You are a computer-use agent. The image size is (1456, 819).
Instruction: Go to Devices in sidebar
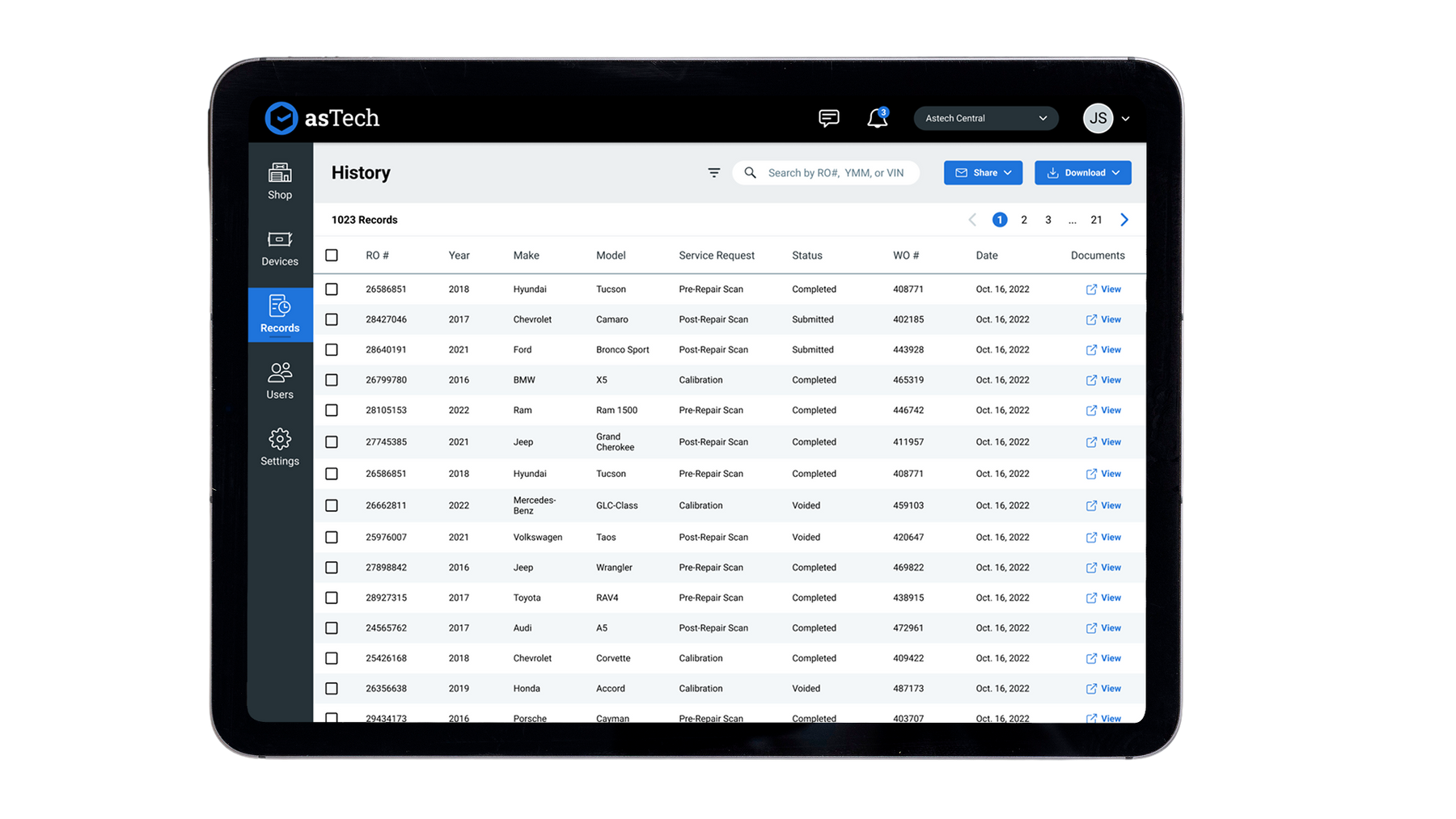tap(280, 248)
